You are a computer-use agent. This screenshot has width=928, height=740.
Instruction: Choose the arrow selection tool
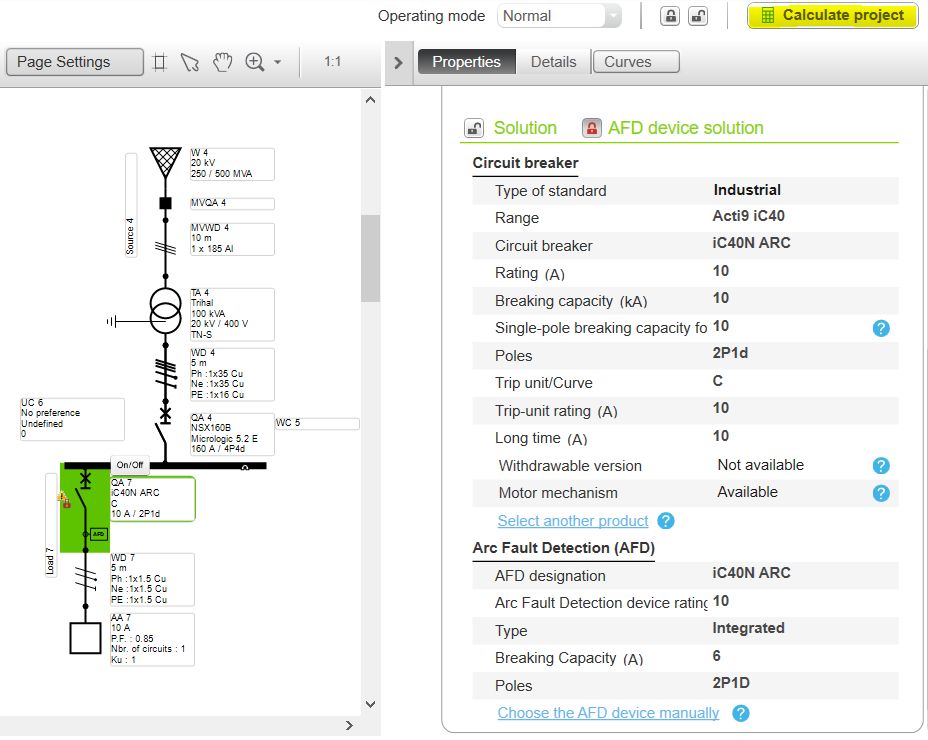(190, 62)
